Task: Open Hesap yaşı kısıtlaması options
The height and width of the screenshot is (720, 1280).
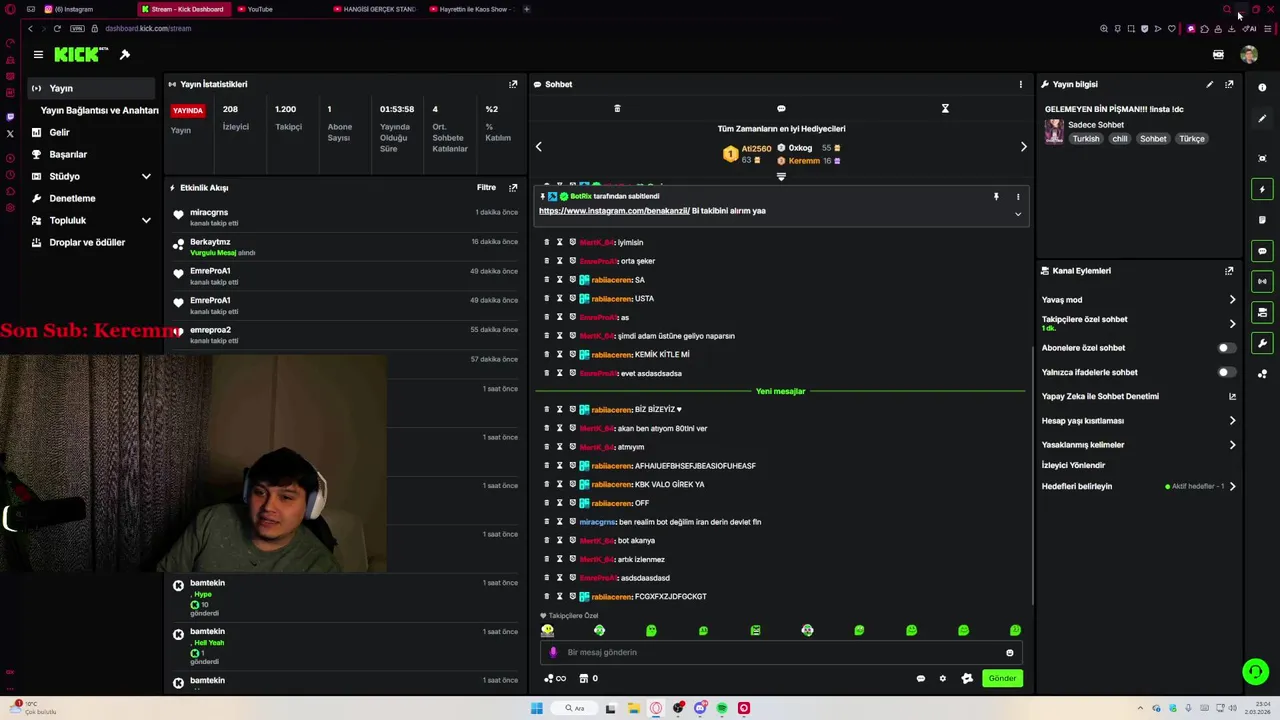Action: [1138, 421]
